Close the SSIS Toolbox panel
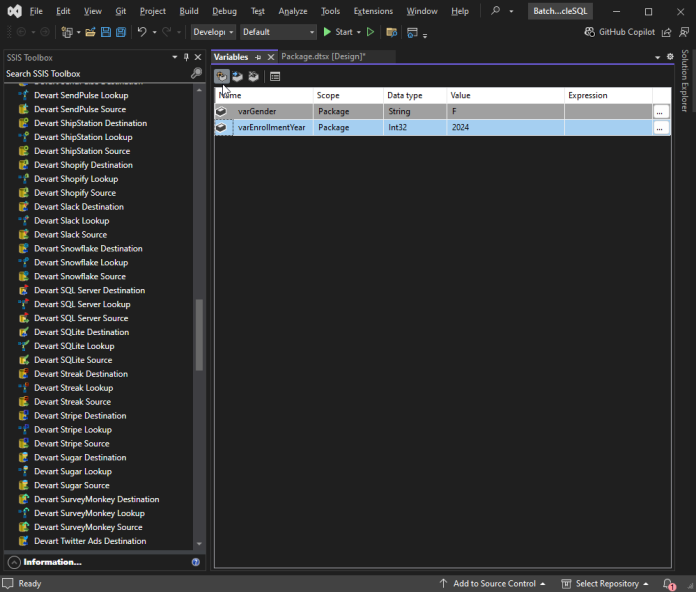Image resolution: width=696 pixels, height=592 pixels. [198, 57]
